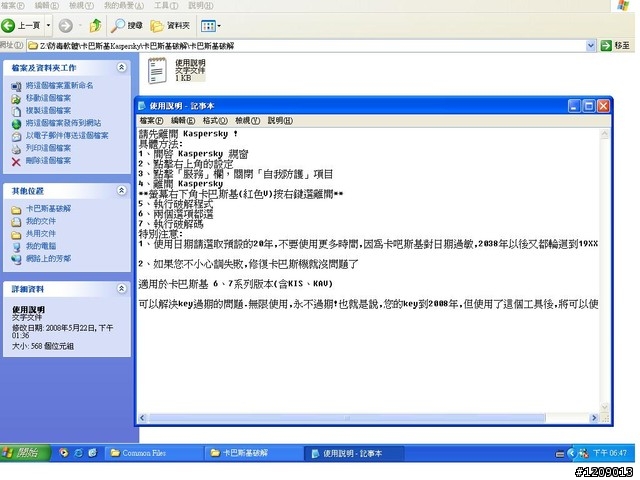Click 將這個檔案發佈到網站 publish link
This screenshot has height=480, width=640.
coord(63,123)
